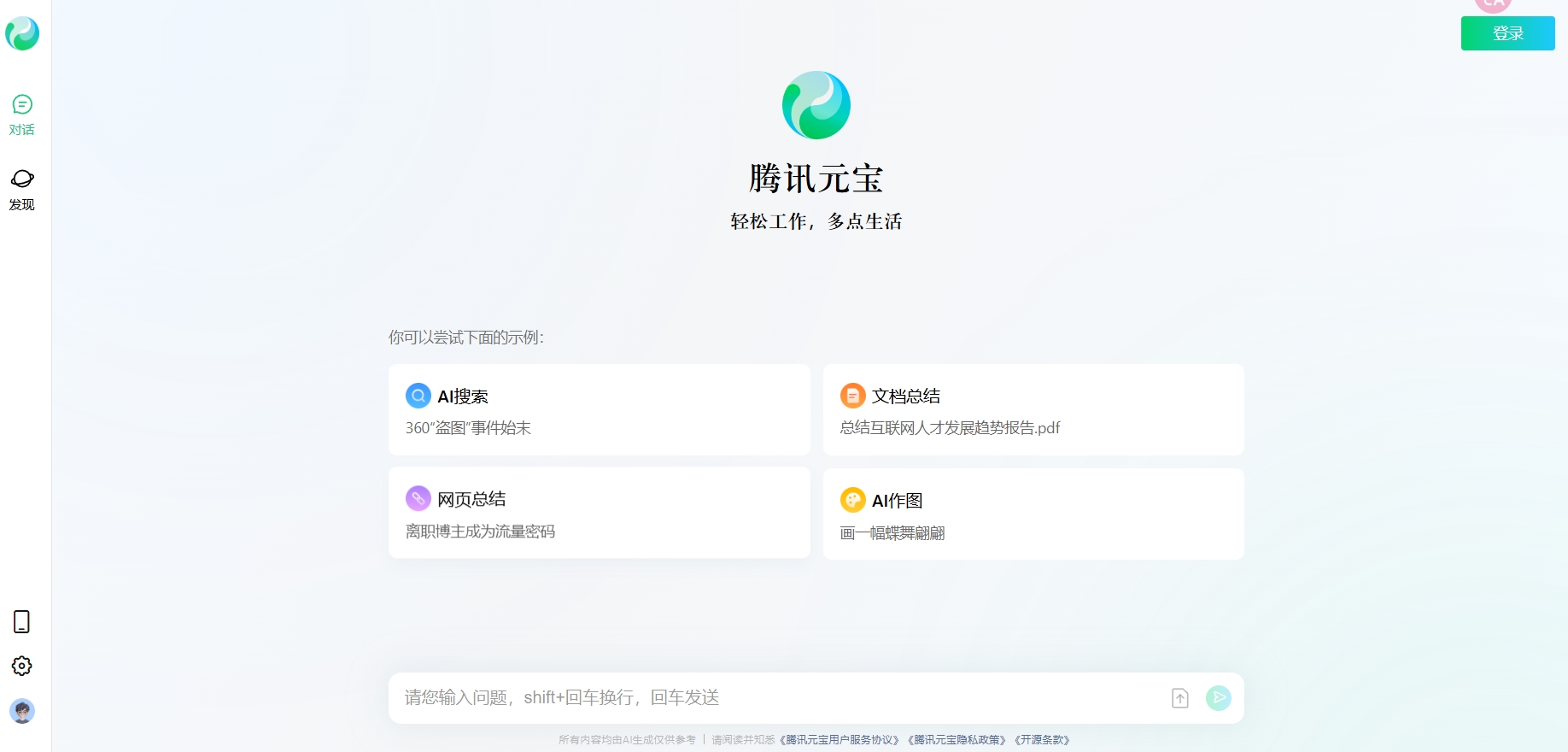Open 开源条款 link

click(x=1042, y=740)
